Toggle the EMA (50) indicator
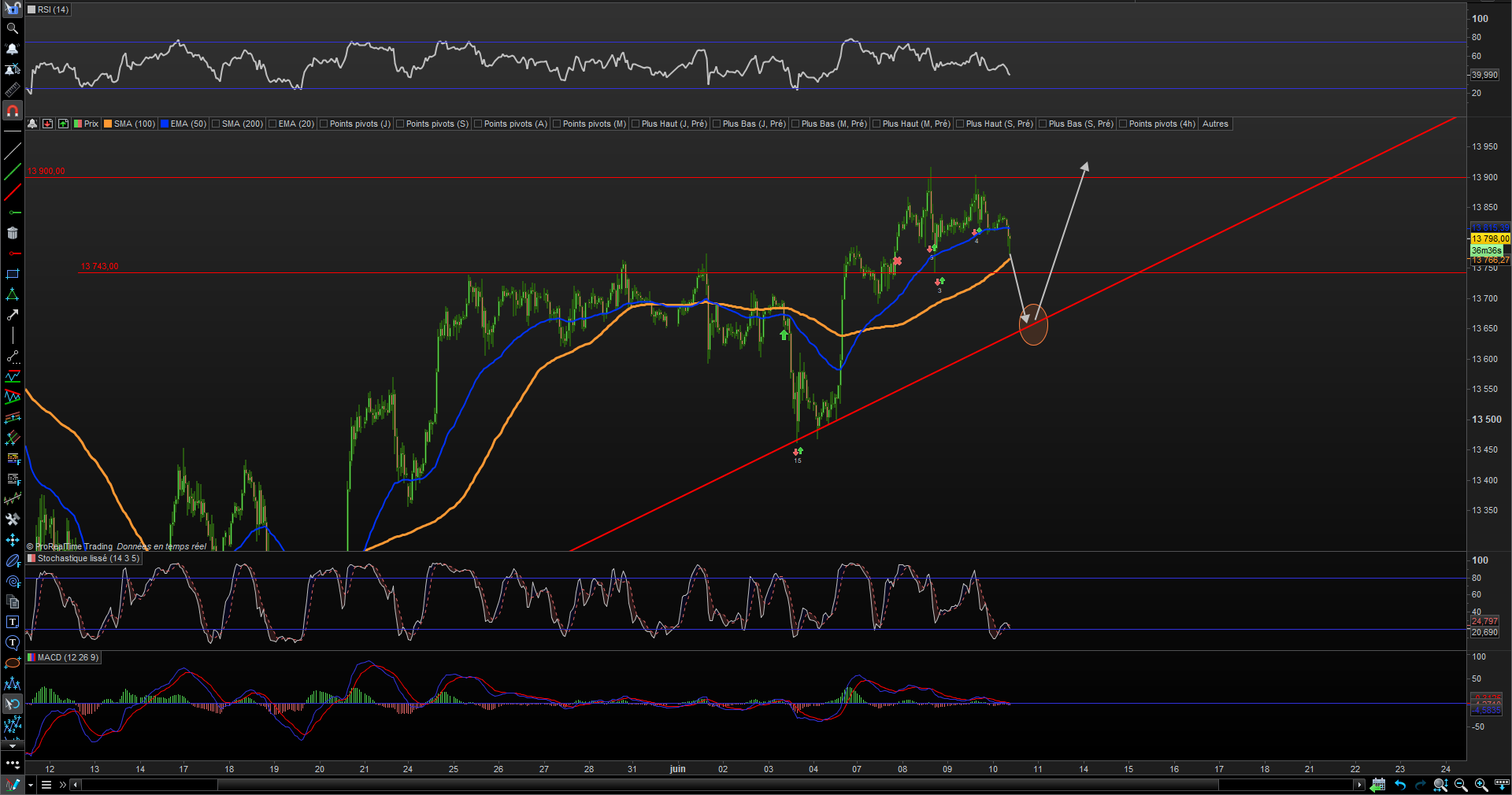1512x795 pixels. coord(165,124)
